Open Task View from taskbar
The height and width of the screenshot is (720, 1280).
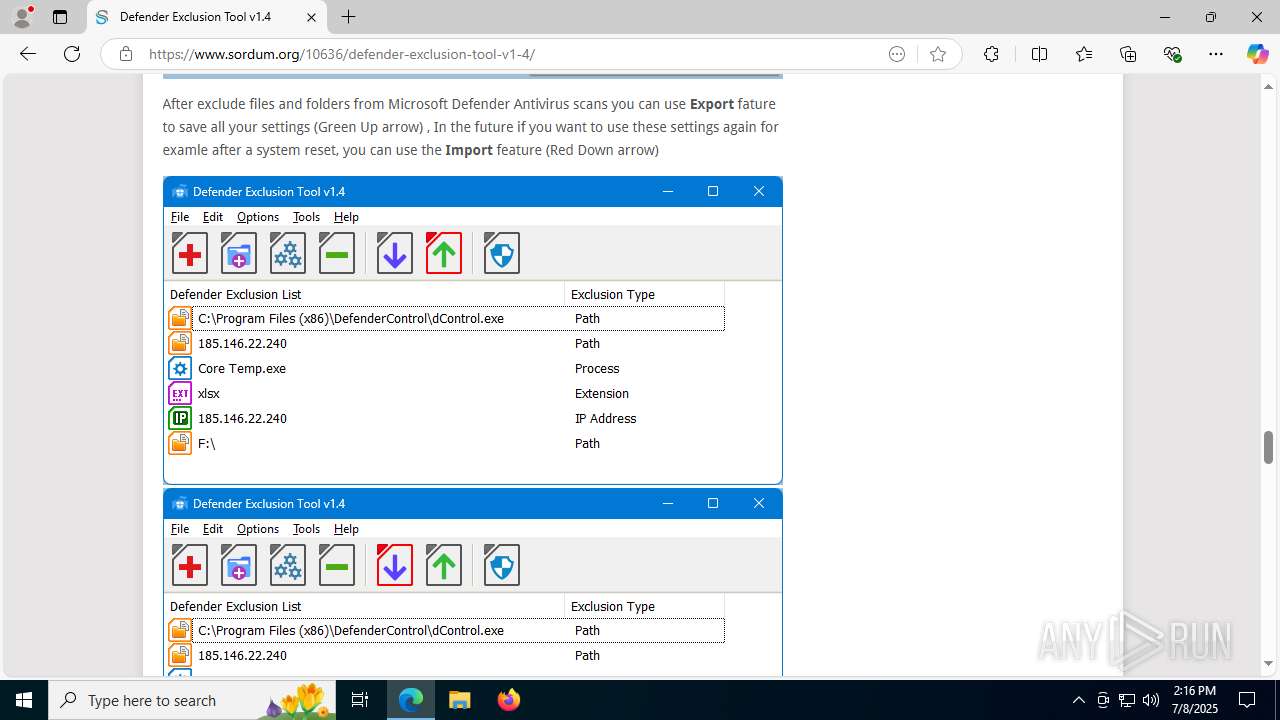(361, 700)
